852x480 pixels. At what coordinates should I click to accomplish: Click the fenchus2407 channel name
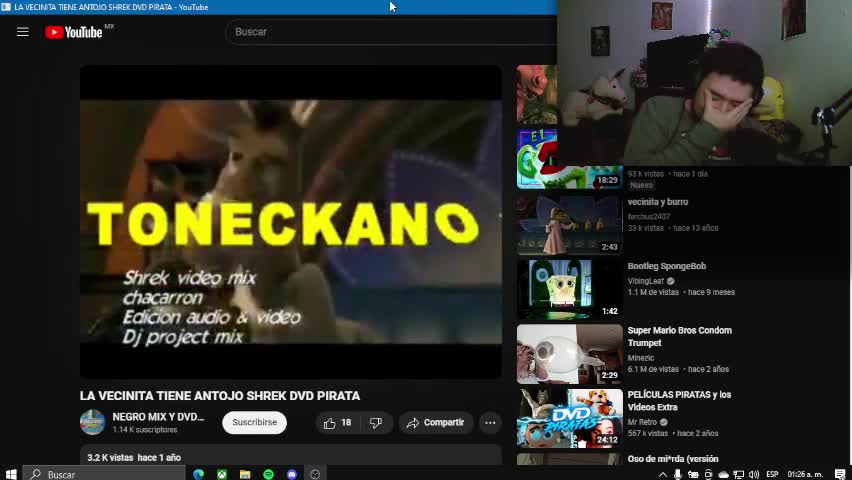pyautogui.click(x=649, y=216)
